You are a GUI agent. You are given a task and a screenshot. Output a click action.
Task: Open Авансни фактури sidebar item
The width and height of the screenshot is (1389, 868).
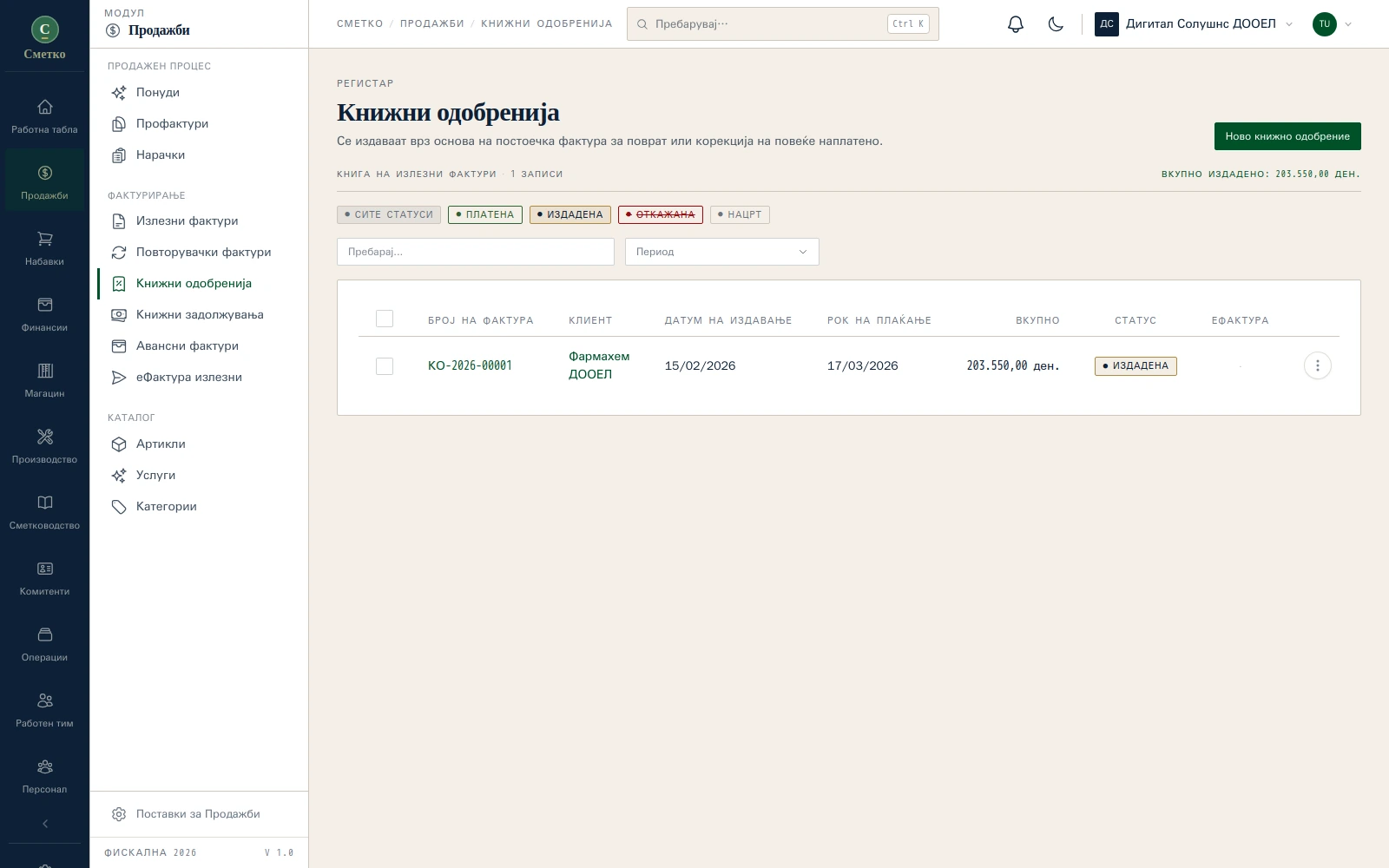point(187,345)
